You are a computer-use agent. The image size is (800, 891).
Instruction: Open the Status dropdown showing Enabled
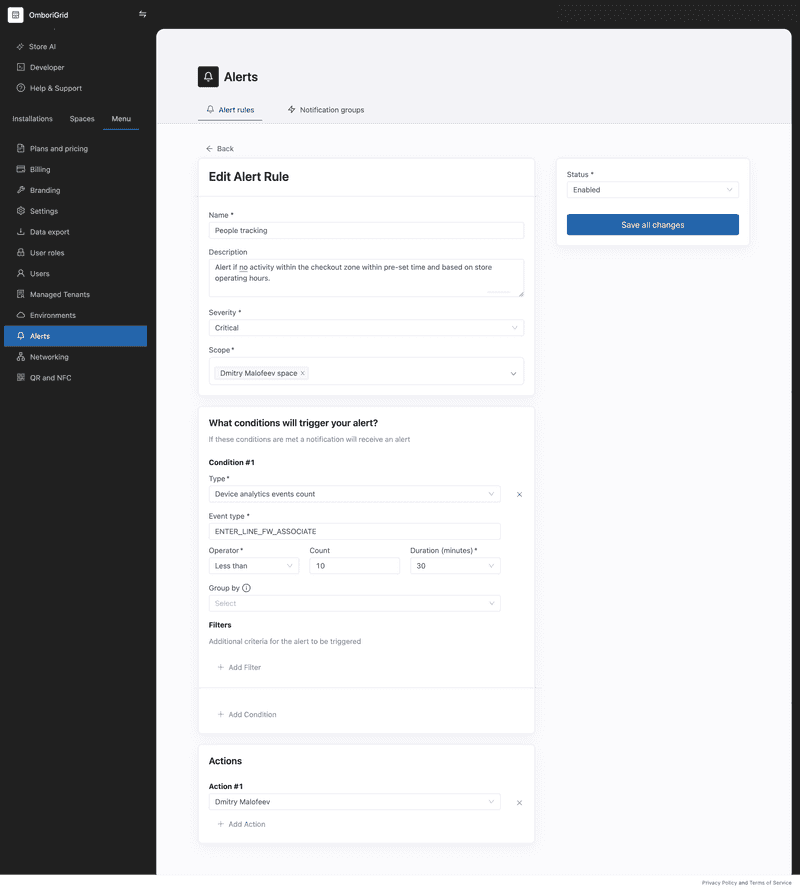[x=652, y=189]
